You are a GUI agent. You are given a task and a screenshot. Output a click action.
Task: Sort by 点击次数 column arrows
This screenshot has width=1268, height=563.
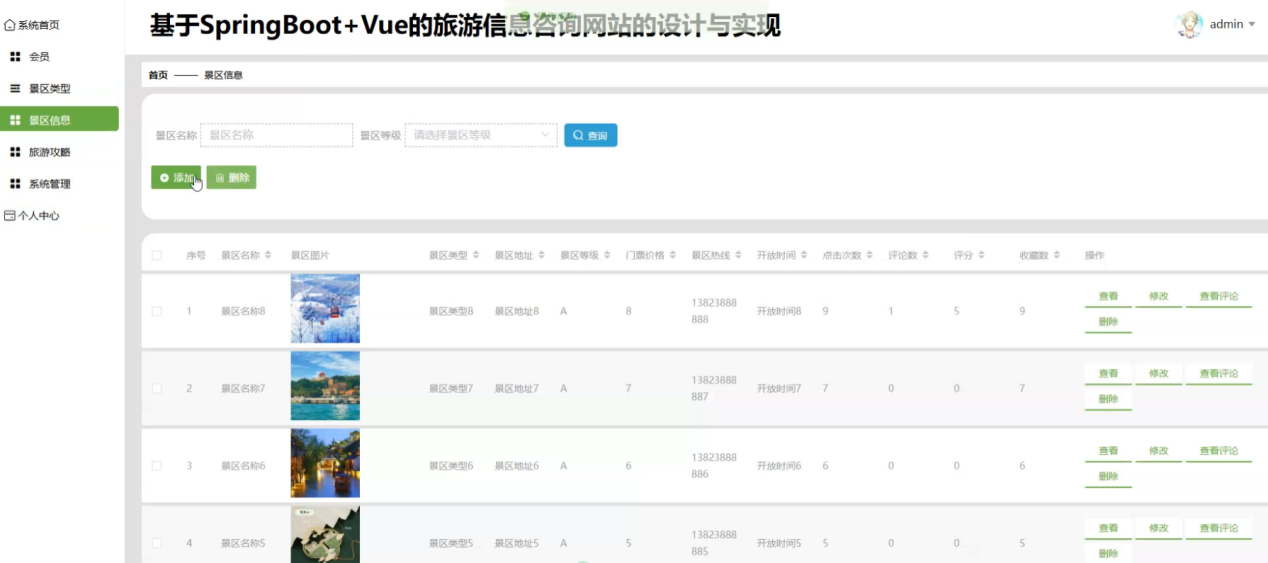[870, 255]
